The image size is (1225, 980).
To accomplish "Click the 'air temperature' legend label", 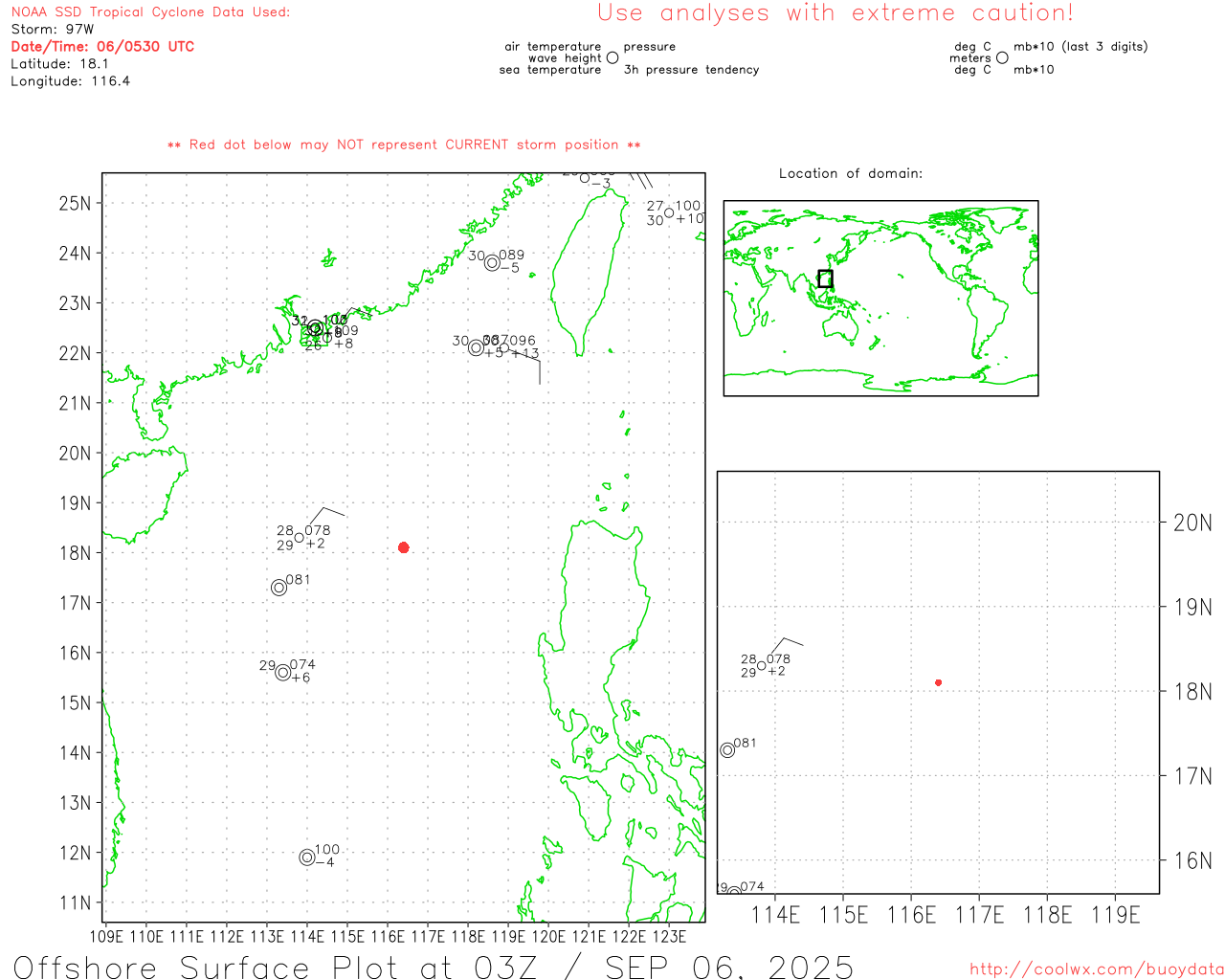I will coord(553,46).
